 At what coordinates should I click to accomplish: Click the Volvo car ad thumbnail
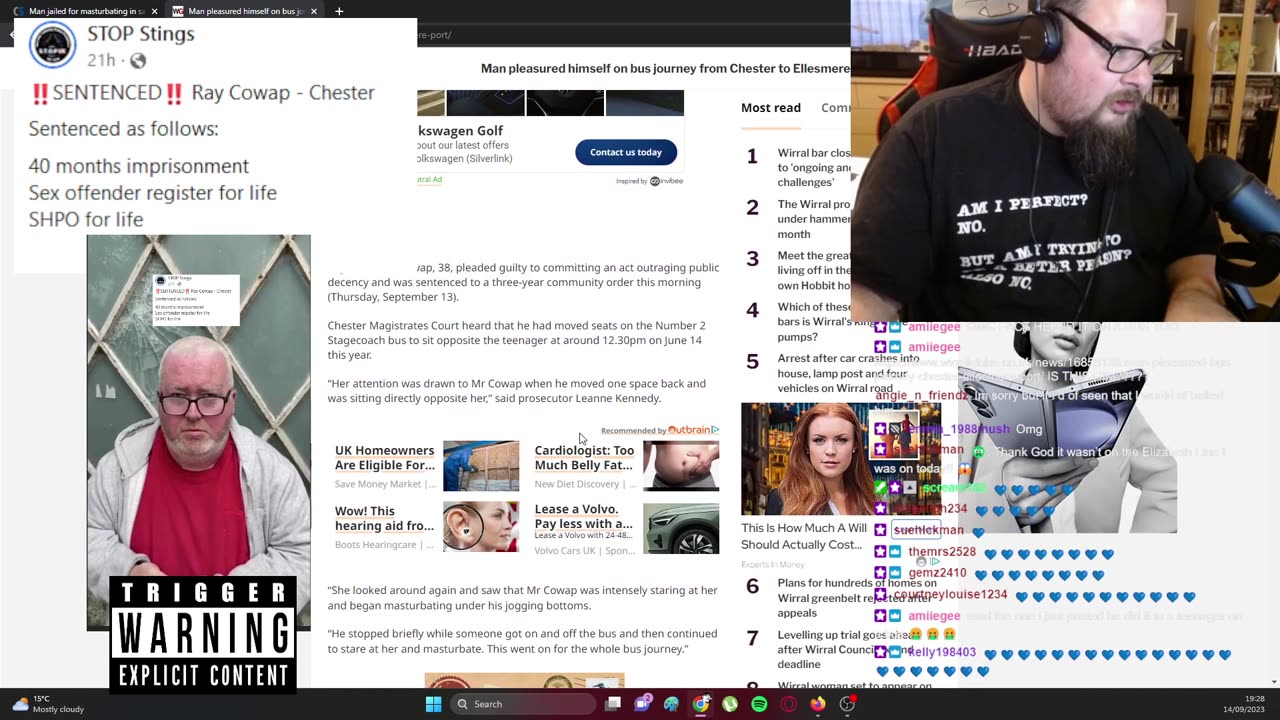coord(681,527)
